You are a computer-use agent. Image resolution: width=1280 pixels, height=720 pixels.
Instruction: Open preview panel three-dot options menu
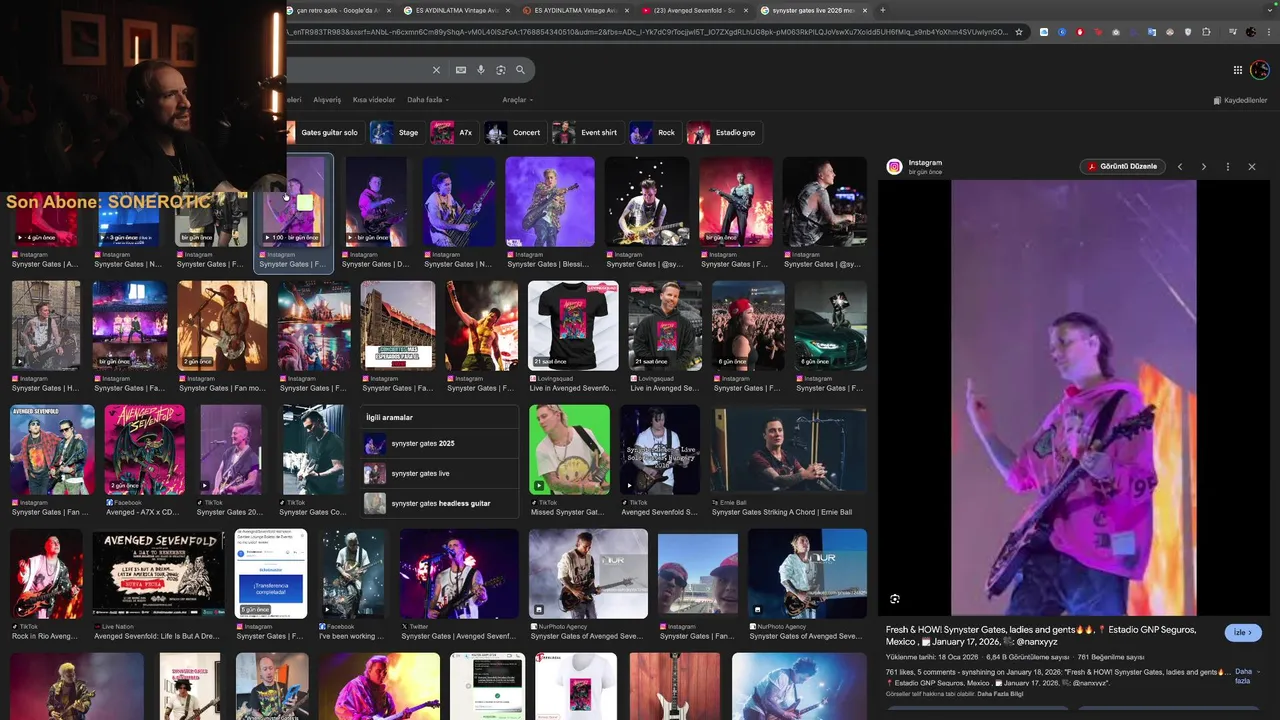1228,167
